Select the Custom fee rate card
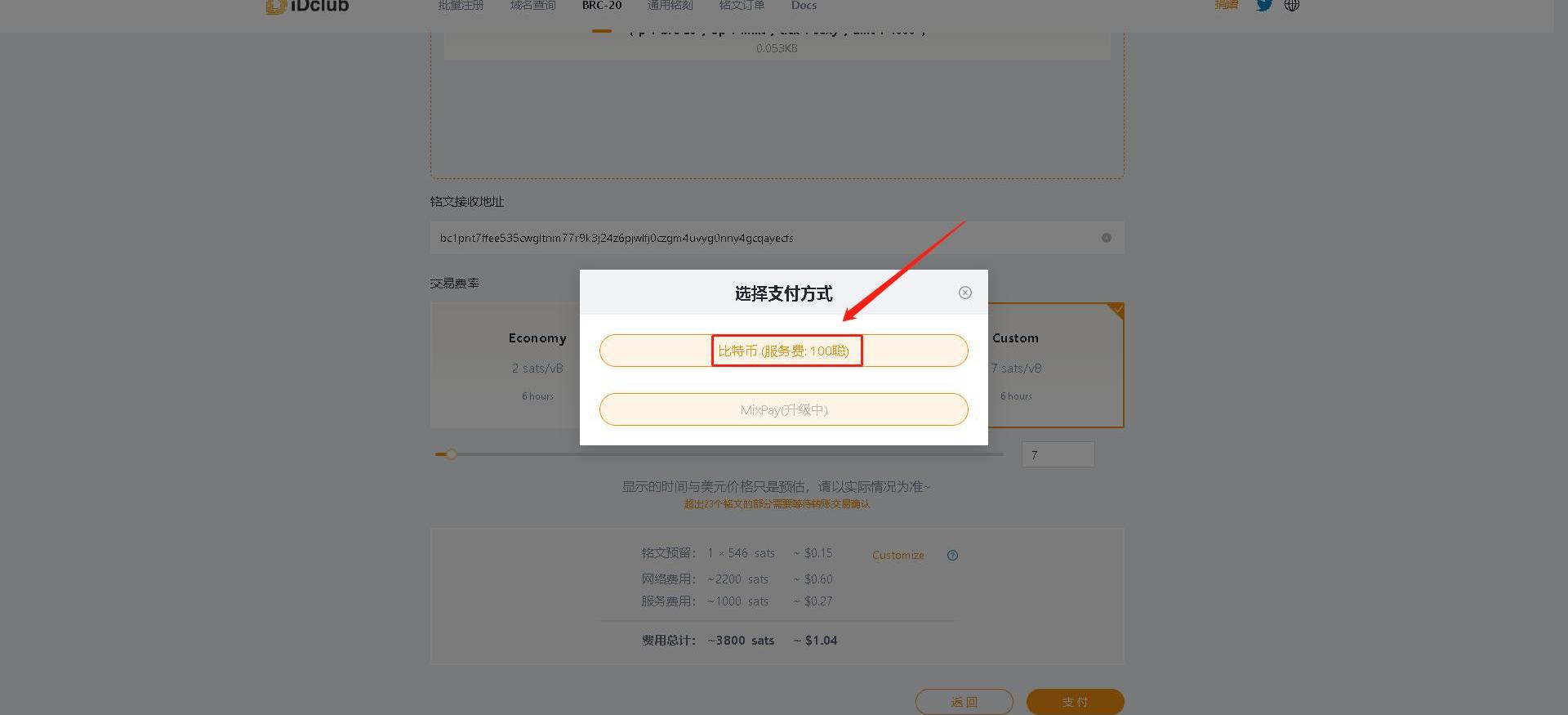 pos(1055,365)
